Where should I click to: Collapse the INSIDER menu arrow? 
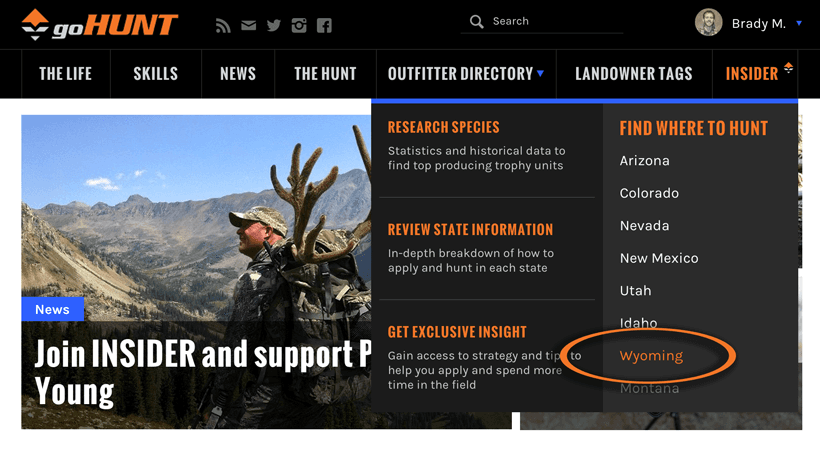788,69
